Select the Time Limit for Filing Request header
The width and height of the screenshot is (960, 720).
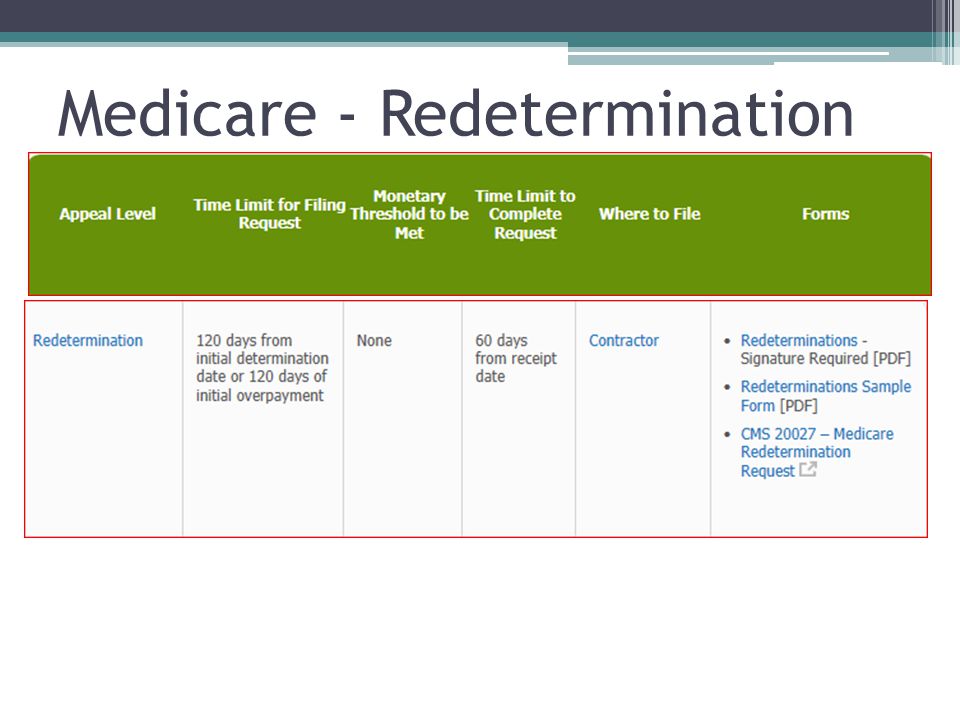pos(269,214)
